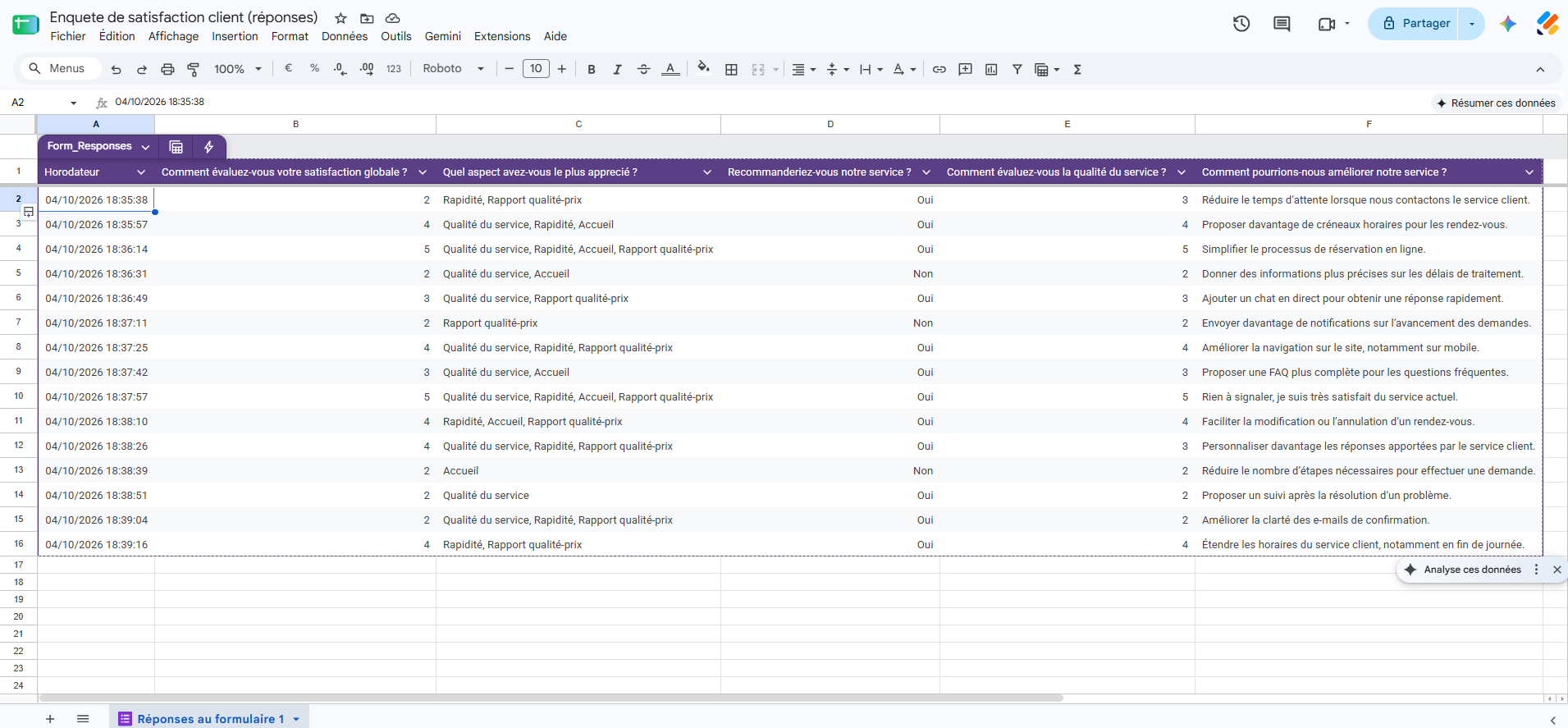Insert a link with chain icon
The image size is (1568, 728).
[x=939, y=70]
